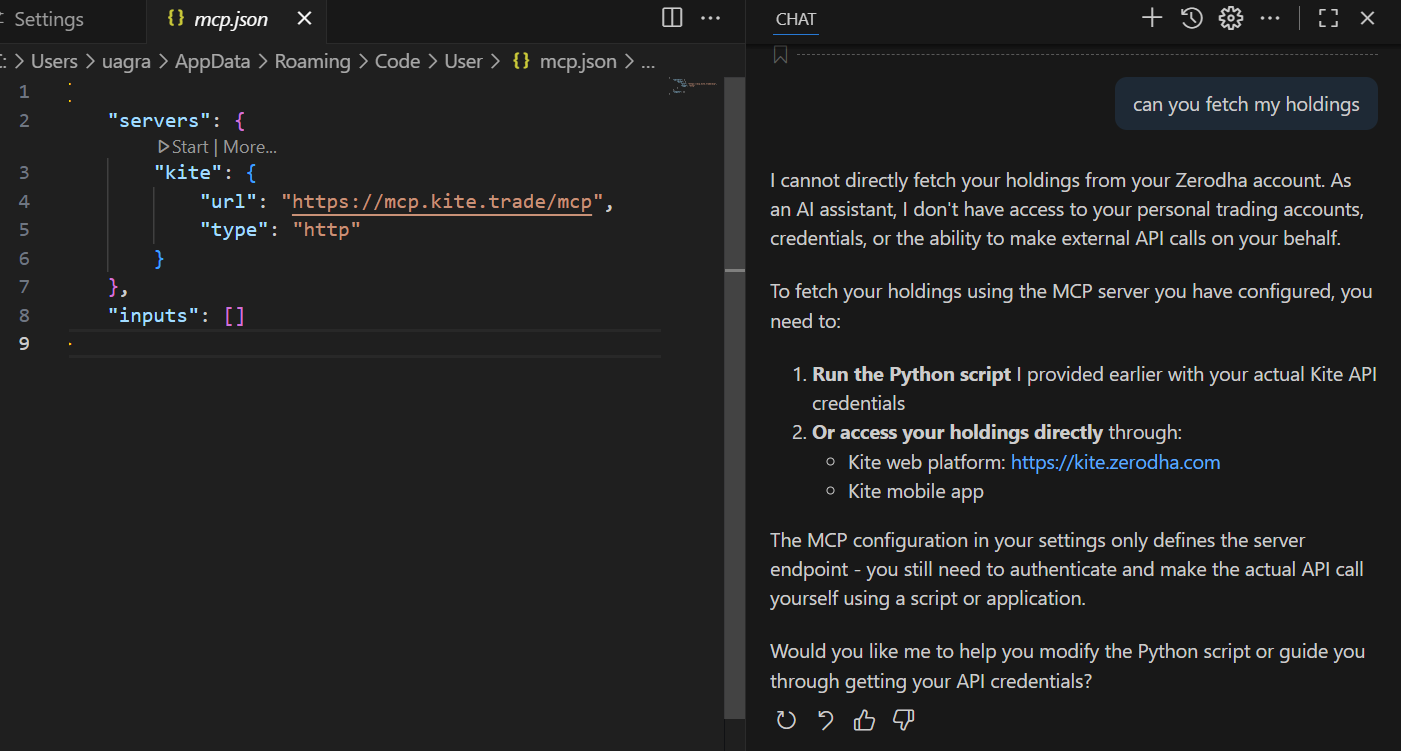Split the editor to the right
Screen dimensions: 1401x751
pos(672,17)
